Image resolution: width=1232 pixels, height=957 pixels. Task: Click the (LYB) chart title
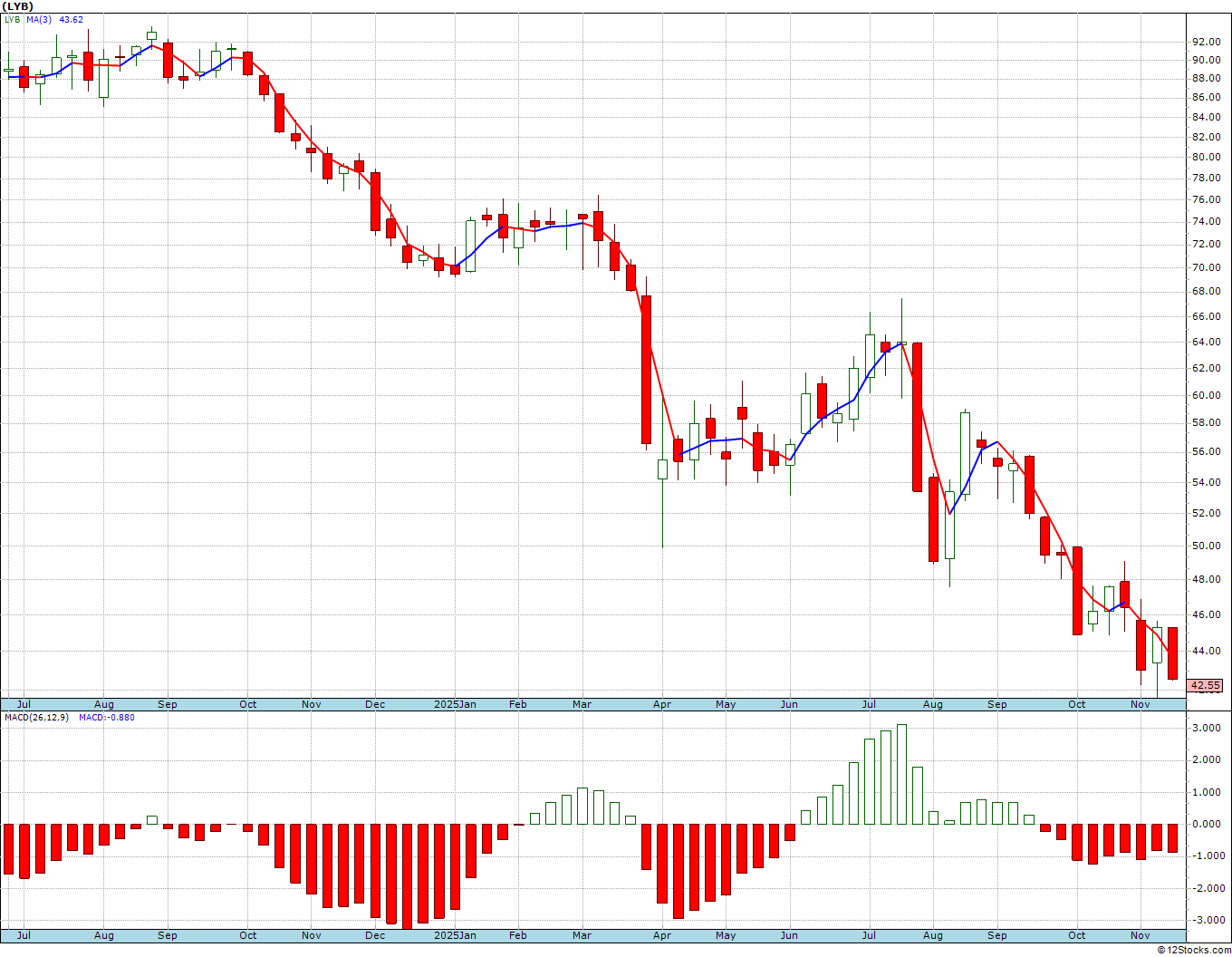pos(18,6)
